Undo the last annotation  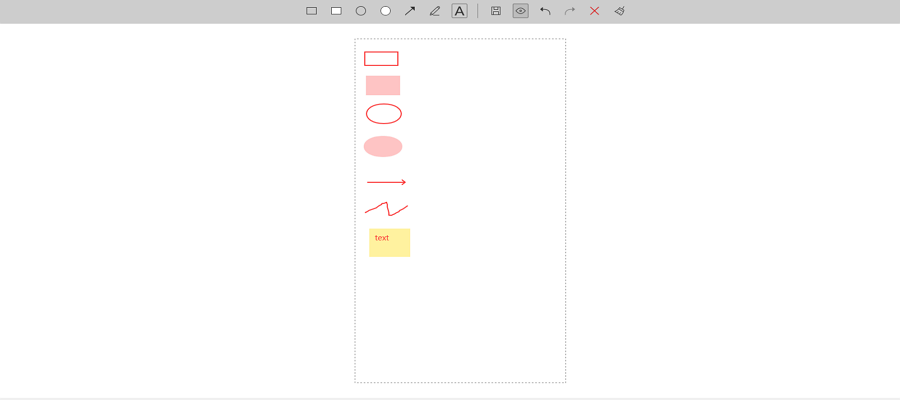(x=545, y=11)
